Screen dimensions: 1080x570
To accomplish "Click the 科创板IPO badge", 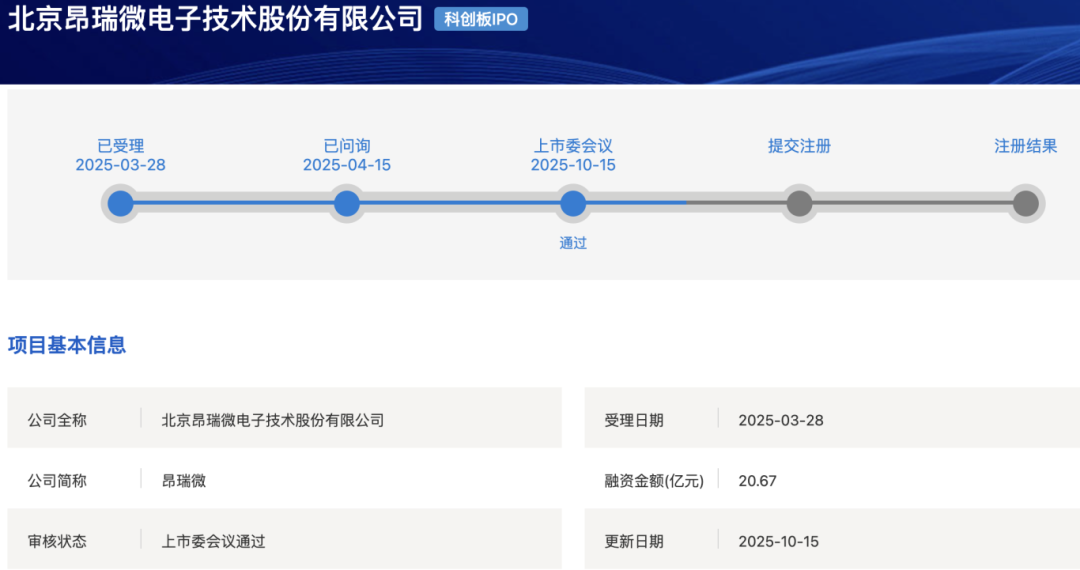I will tap(481, 19).
